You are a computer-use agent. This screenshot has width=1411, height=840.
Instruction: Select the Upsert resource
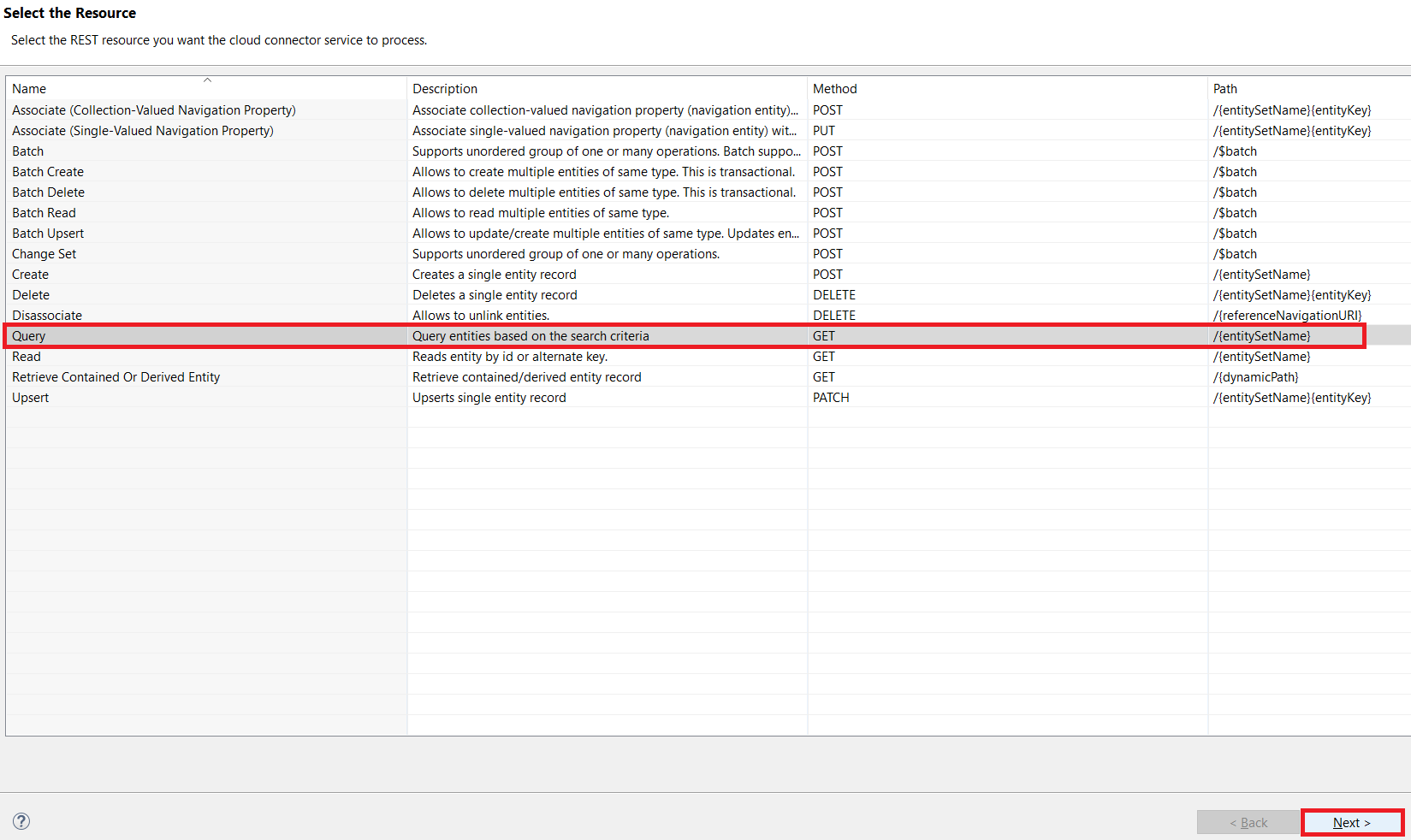[x=31, y=398]
